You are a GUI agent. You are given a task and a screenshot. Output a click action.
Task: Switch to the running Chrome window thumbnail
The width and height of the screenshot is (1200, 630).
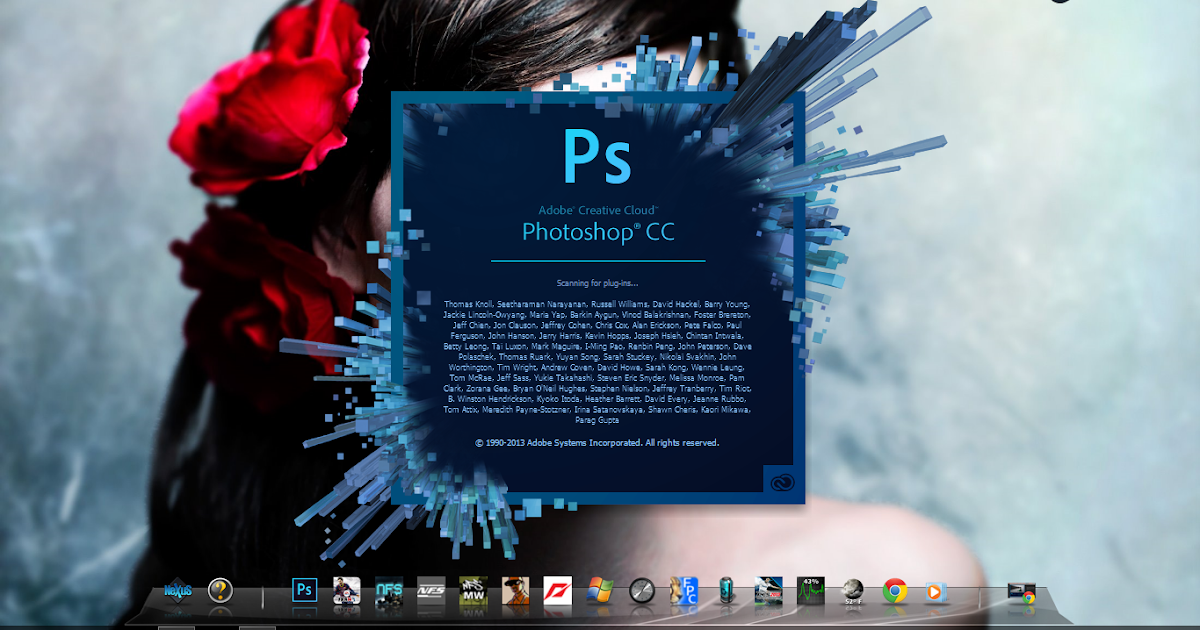[1022, 592]
